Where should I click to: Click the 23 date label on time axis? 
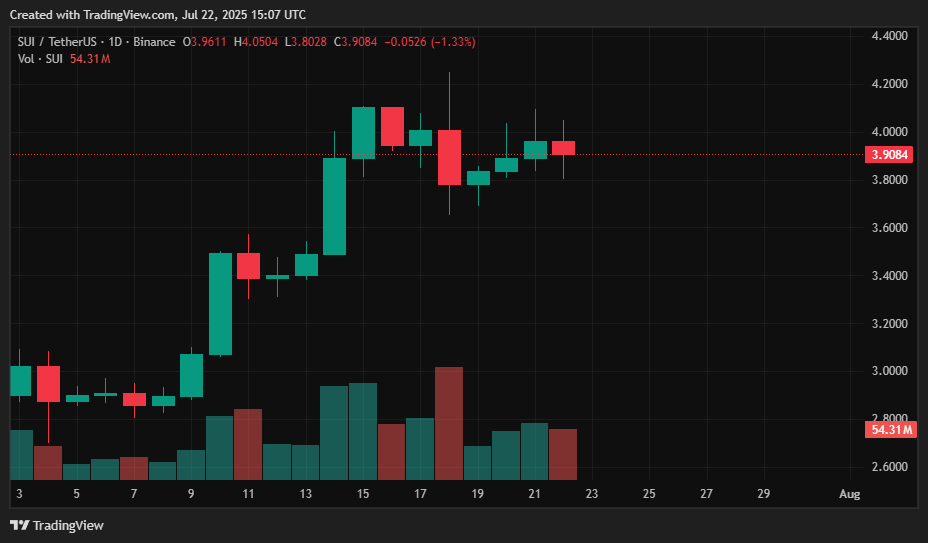pos(592,494)
